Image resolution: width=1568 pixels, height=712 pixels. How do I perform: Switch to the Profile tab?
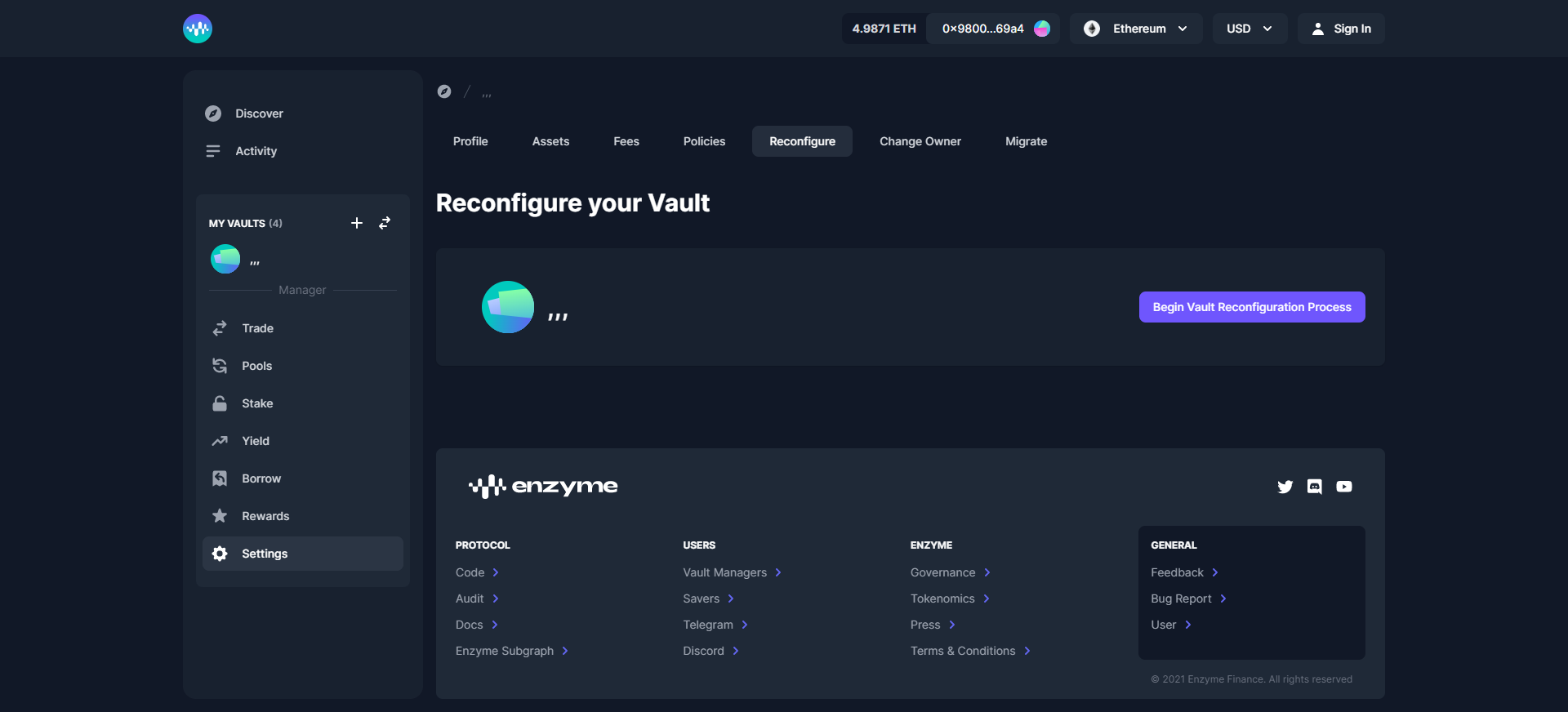click(470, 141)
